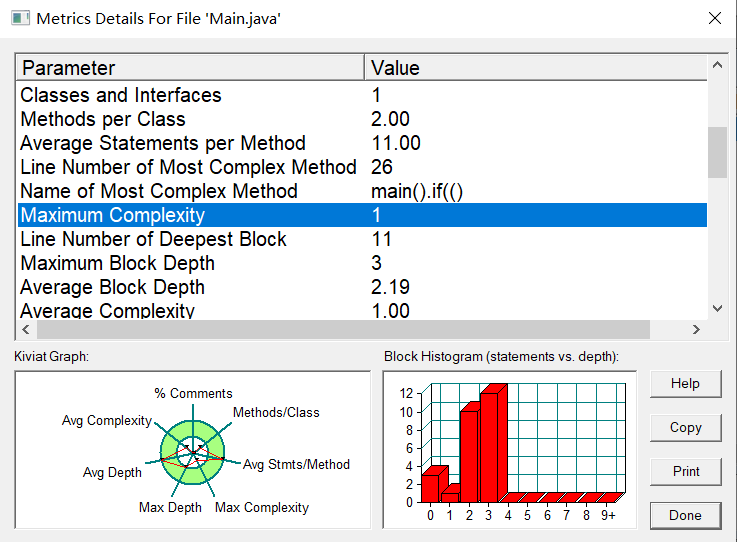This screenshot has width=737, height=542.
Task: Click the vertical scrollbar thumb
Action: (717, 152)
